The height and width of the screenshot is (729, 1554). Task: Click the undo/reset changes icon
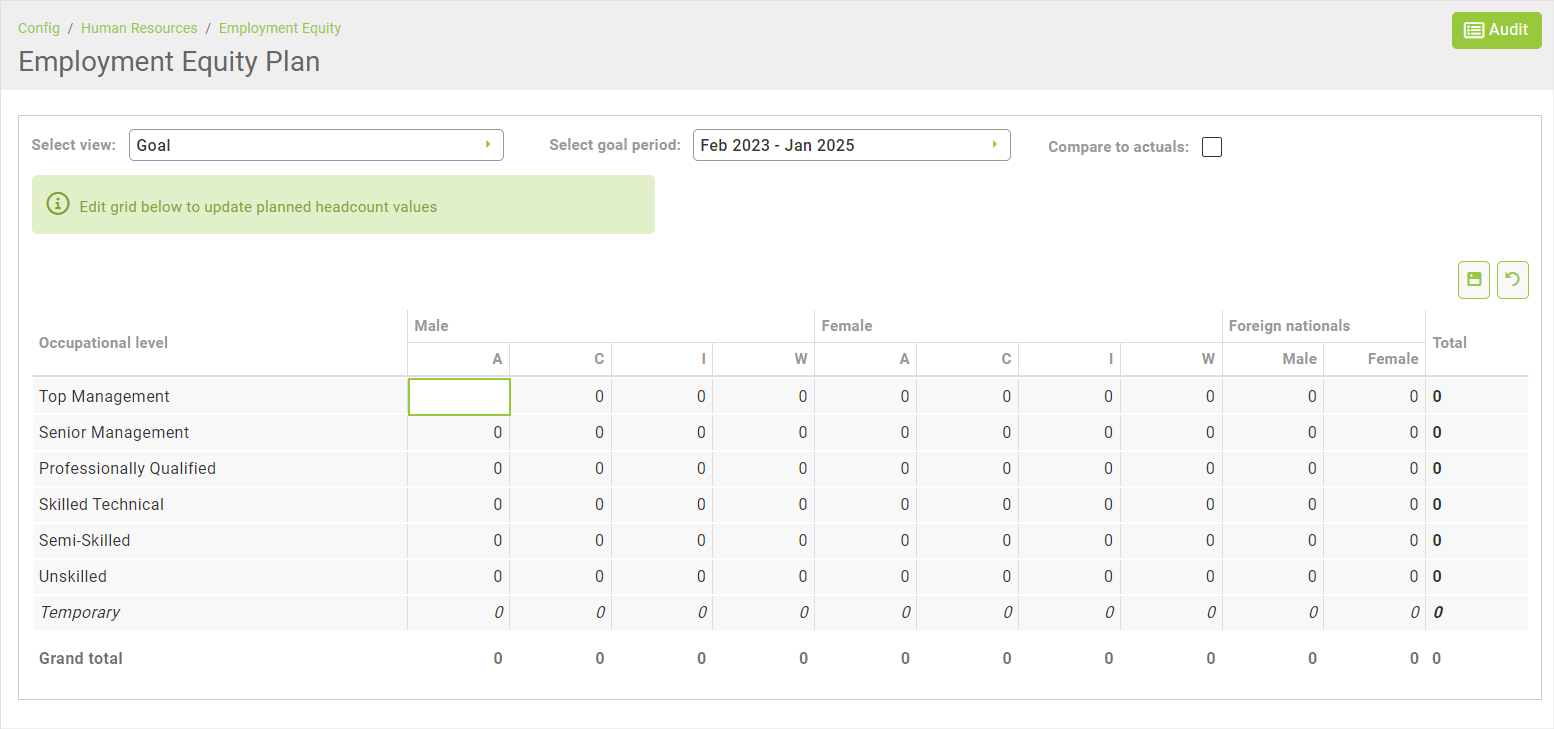pos(1512,280)
